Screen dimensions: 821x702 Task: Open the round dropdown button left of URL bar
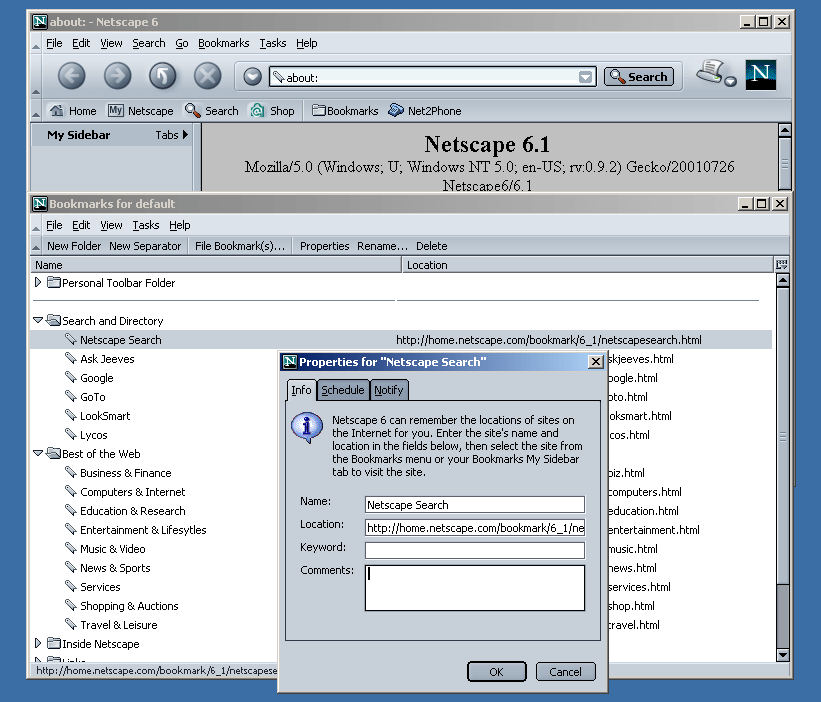pyautogui.click(x=252, y=77)
